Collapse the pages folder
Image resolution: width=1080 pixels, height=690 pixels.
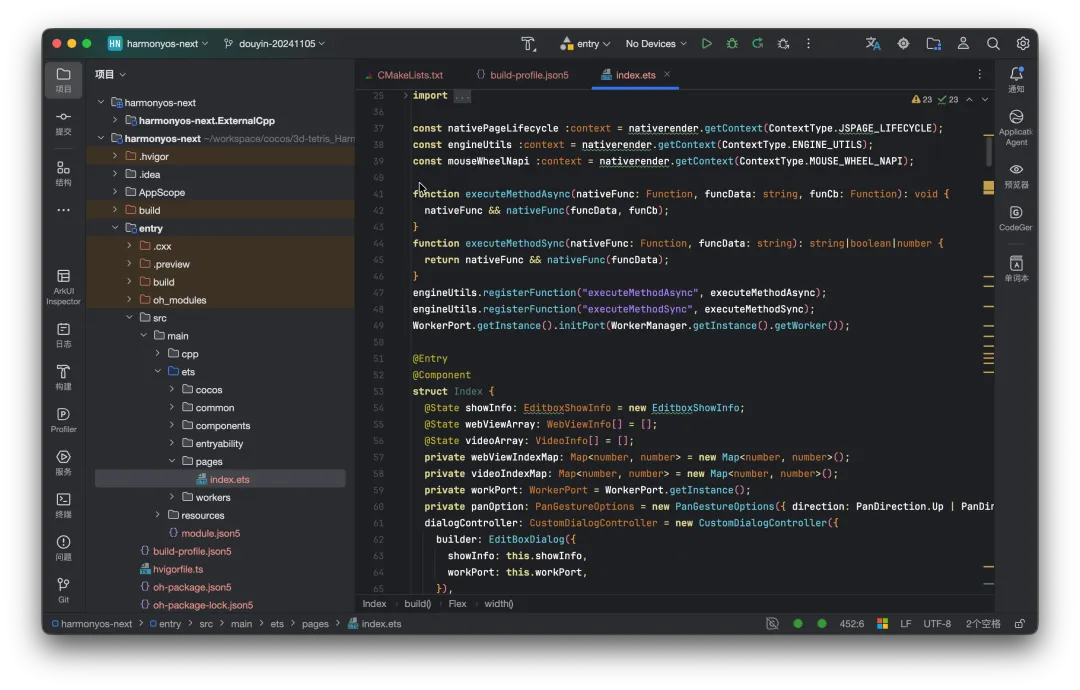[x=172, y=462]
